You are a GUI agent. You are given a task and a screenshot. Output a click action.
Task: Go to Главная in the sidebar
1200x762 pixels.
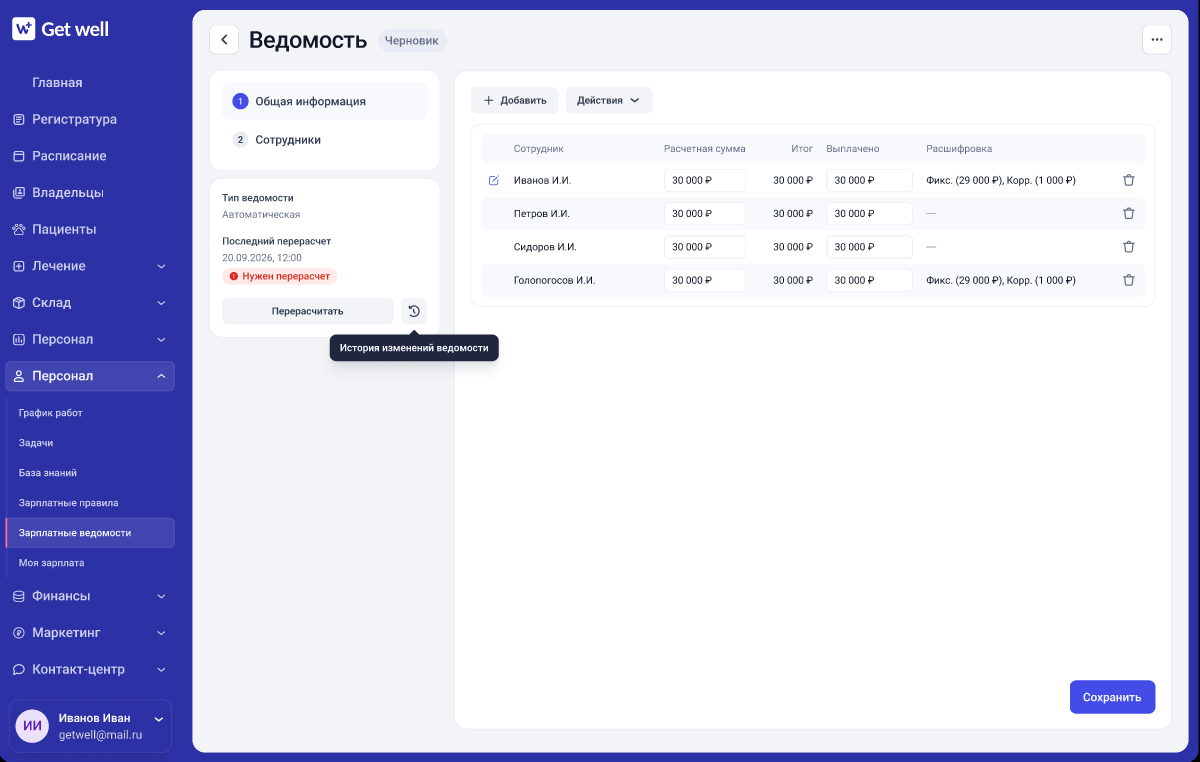(57, 83)
